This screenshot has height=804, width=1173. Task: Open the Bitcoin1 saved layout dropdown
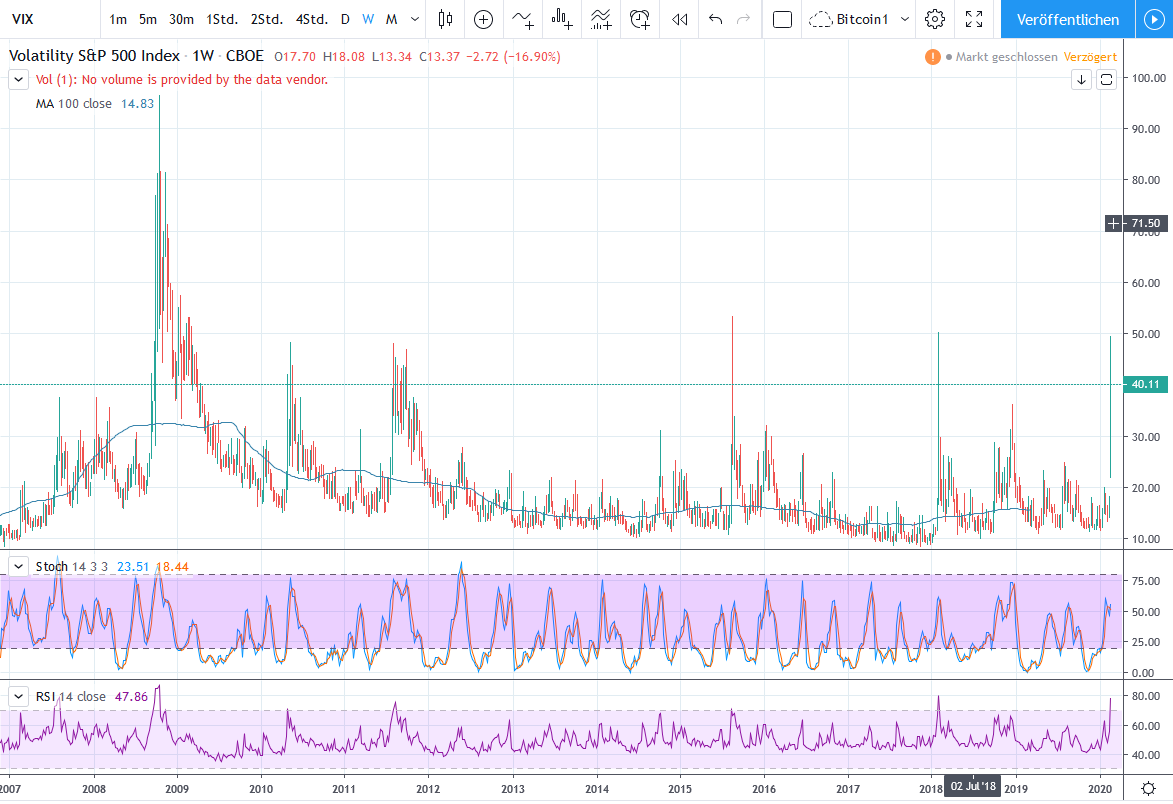point(905,19)
